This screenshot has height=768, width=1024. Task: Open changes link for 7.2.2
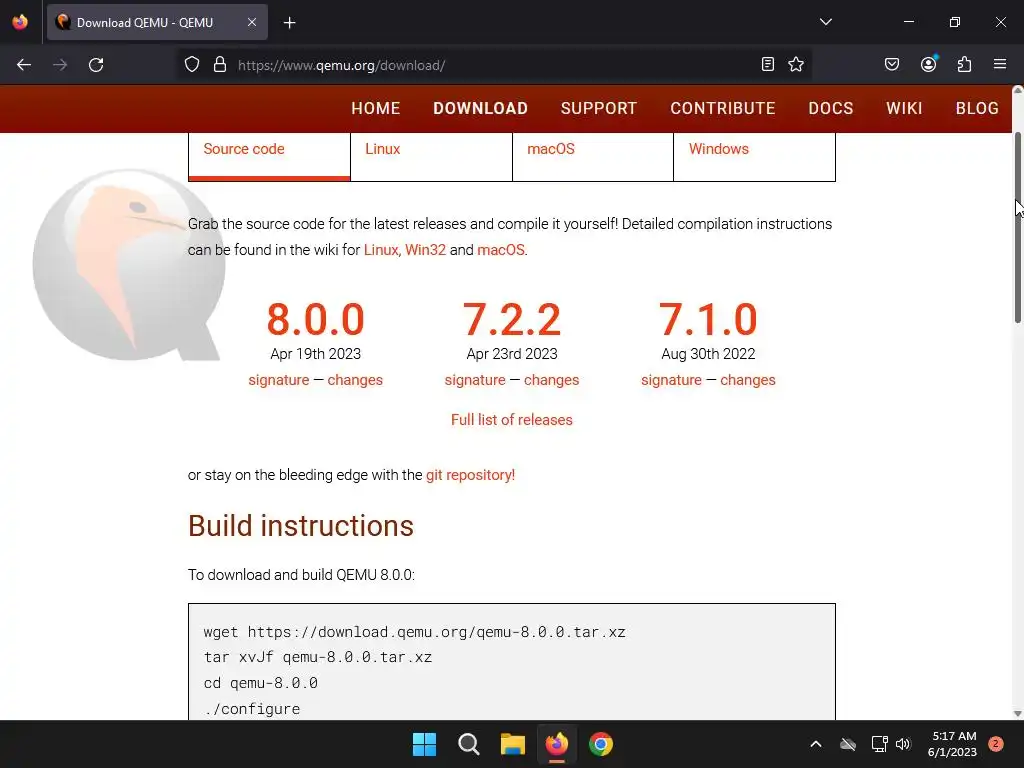coord(551,380)
